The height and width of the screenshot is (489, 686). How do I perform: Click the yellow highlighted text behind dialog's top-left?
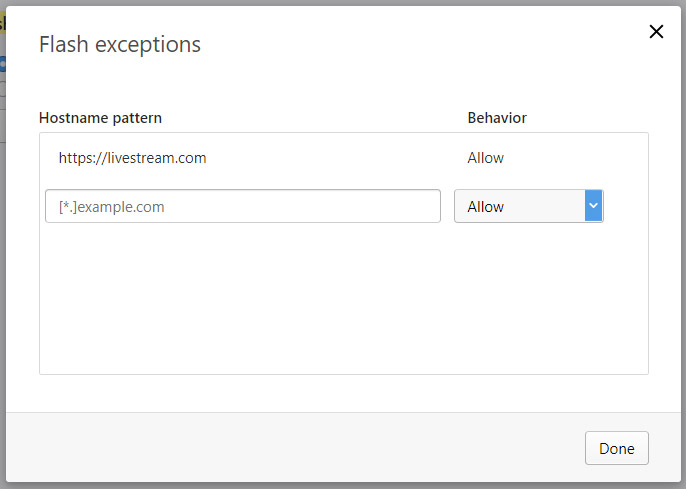2,23
